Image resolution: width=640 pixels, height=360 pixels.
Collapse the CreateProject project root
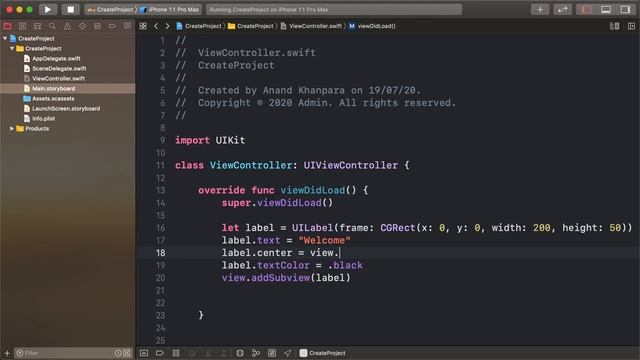click(x=5, y=38)
